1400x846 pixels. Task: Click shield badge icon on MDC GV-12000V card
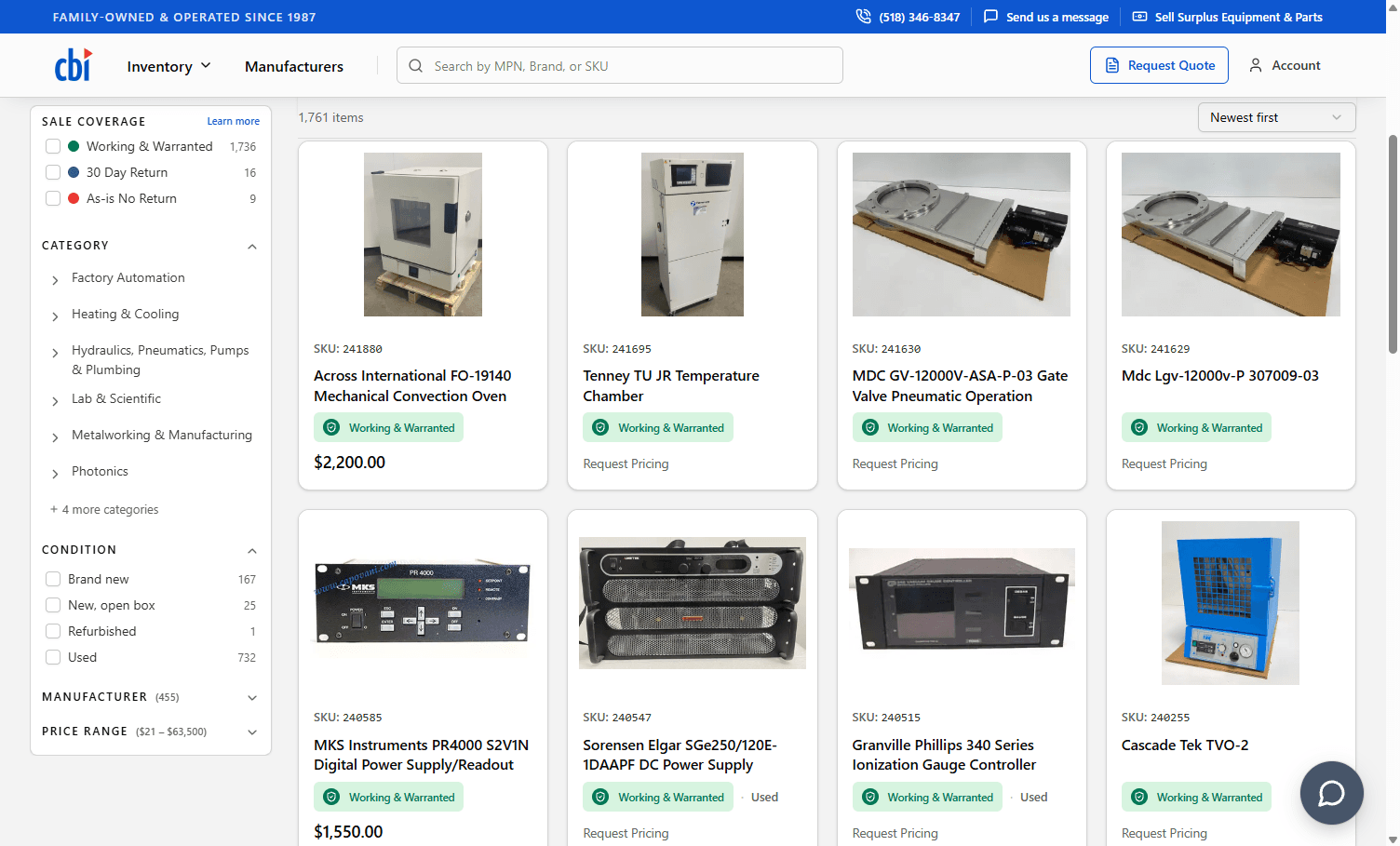click(x=870, y=427)
